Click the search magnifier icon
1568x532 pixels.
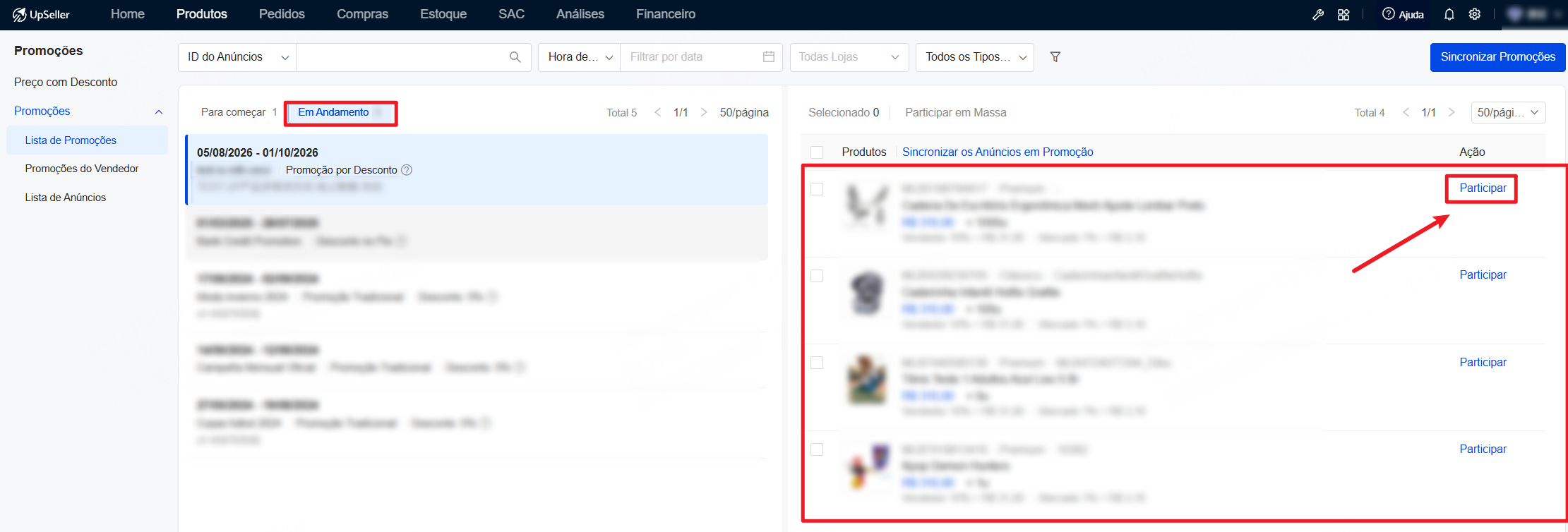tap(515, 57)
